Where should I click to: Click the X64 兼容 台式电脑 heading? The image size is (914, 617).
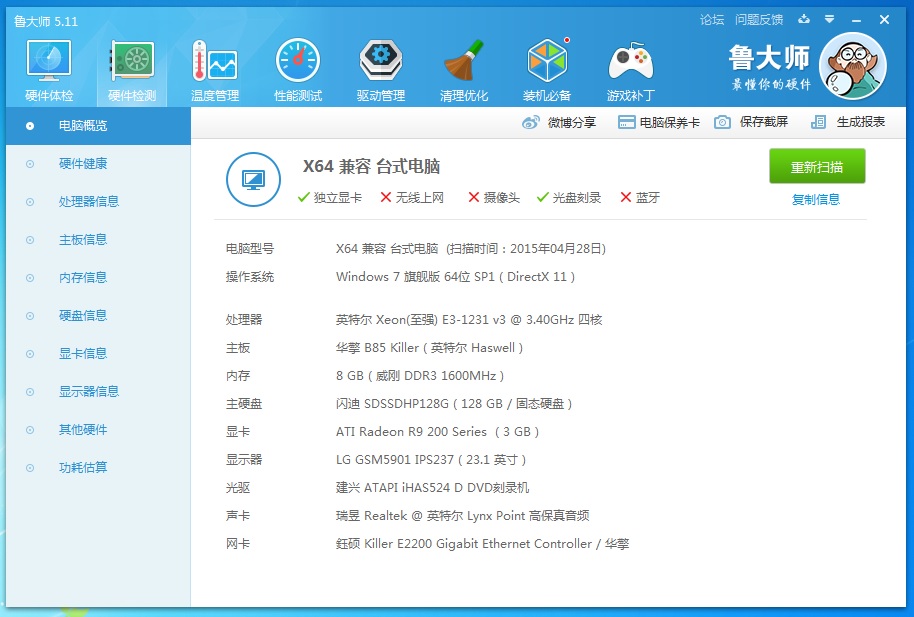(x=371, y=166)
